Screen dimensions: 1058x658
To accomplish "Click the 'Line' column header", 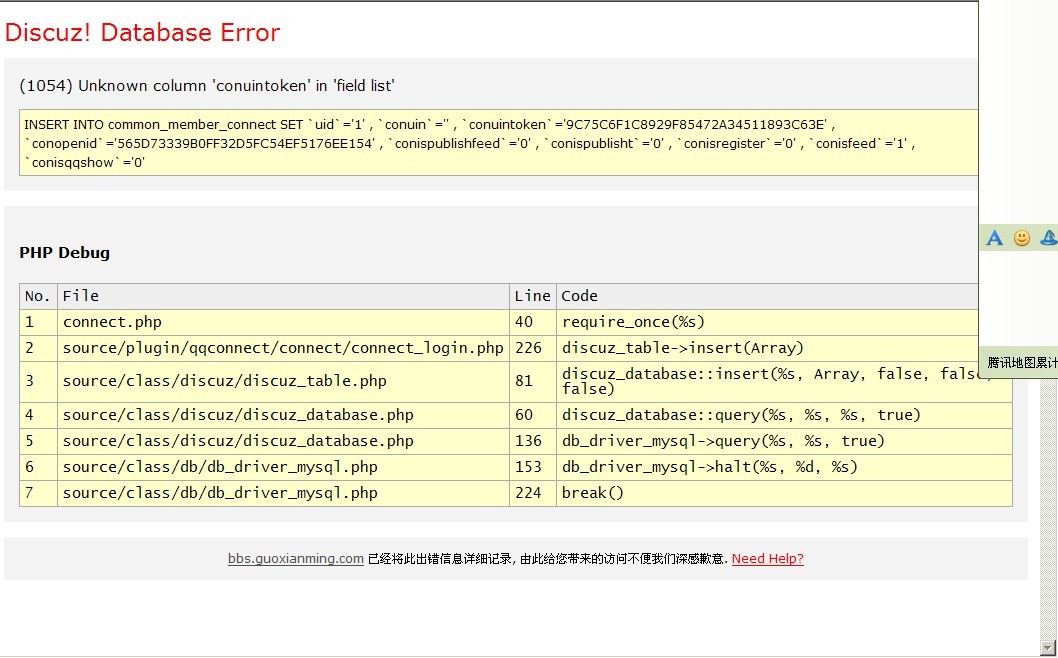I will 532,296.
